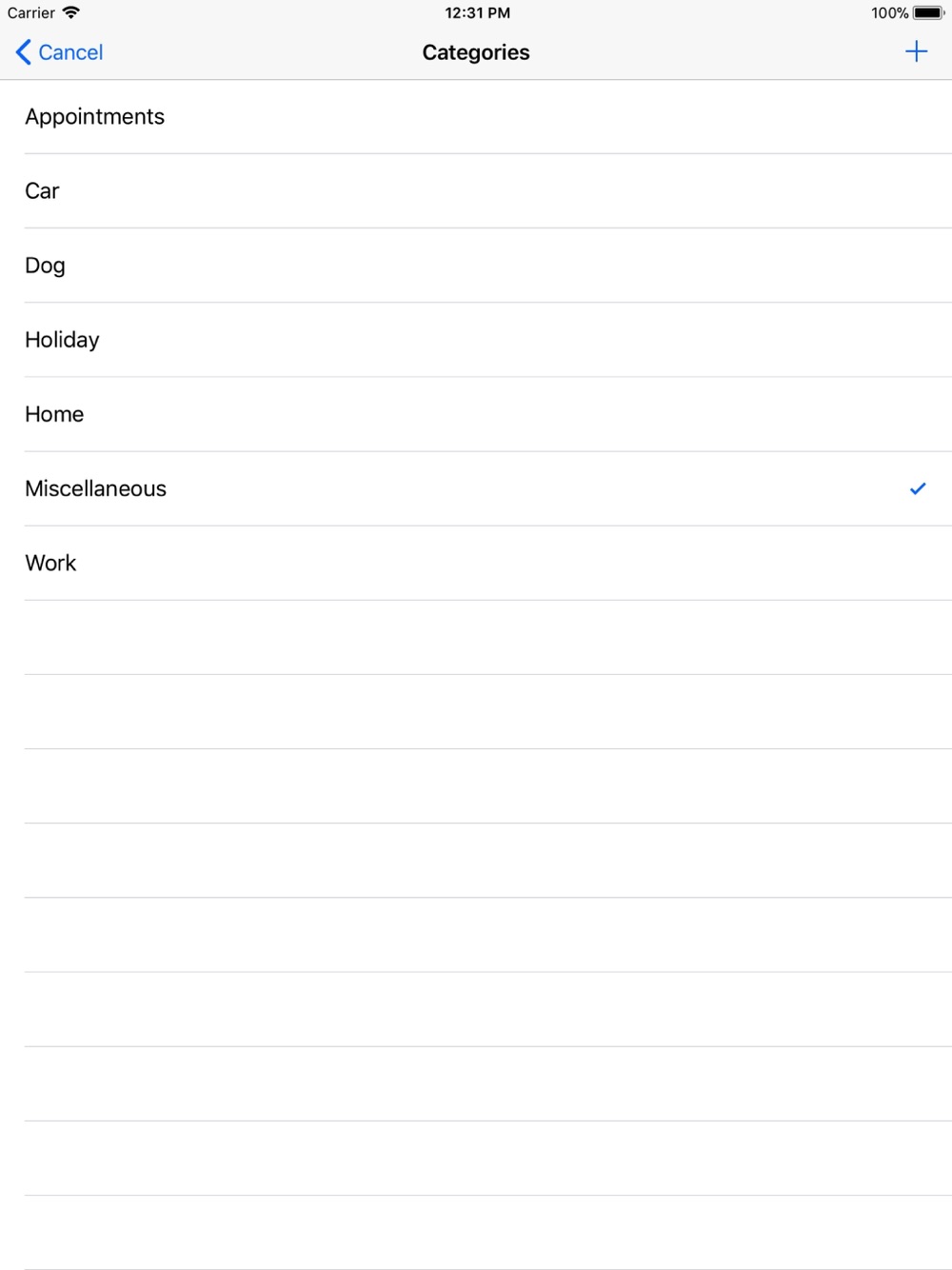
Task: Select the Work category
Action: coord(476,563)
